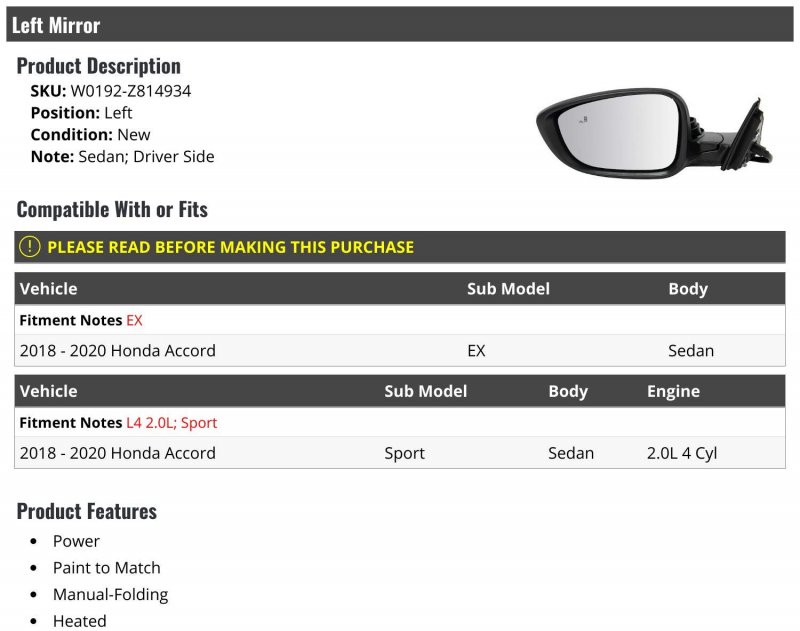The height and width of the screenshot is (631, 800).
Task: Select the "2.0L 4 Cyl" engine cell
Action: coord(682,453)
